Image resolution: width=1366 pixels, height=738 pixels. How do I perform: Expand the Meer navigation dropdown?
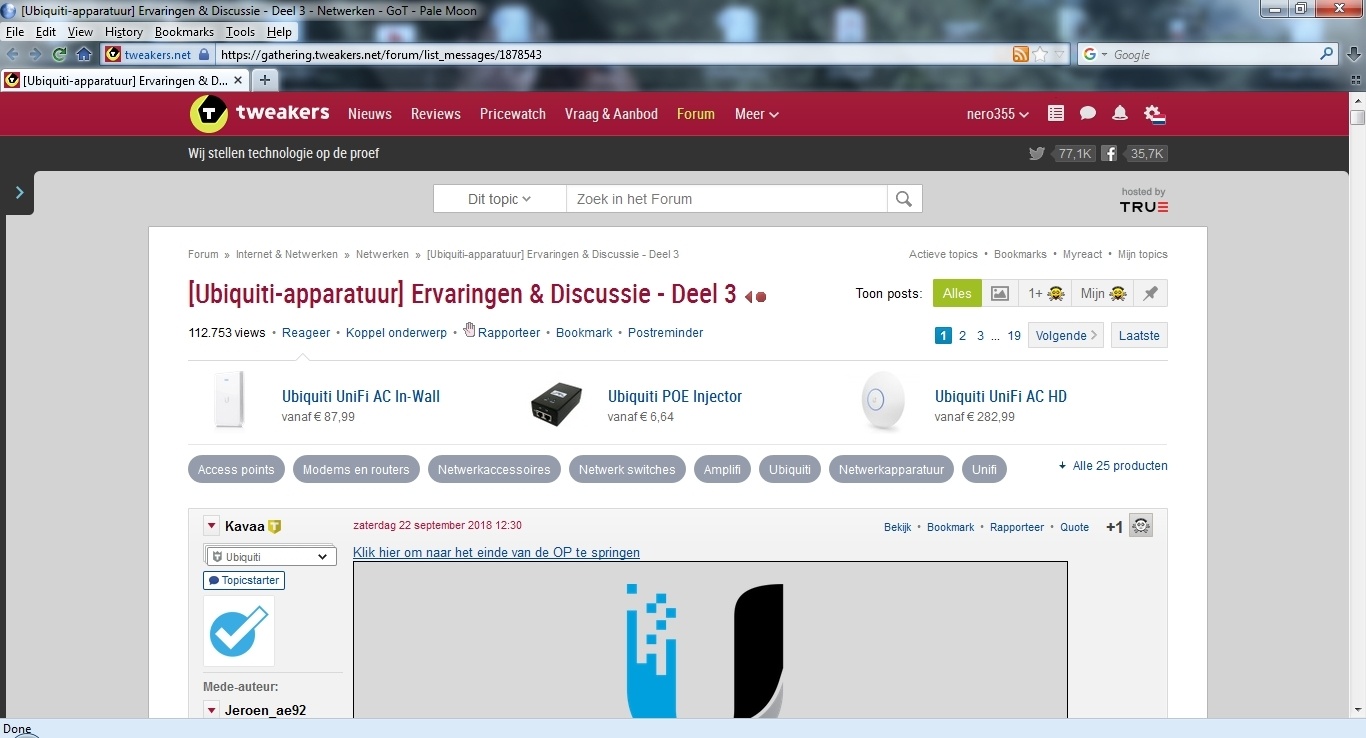(756, 114)
